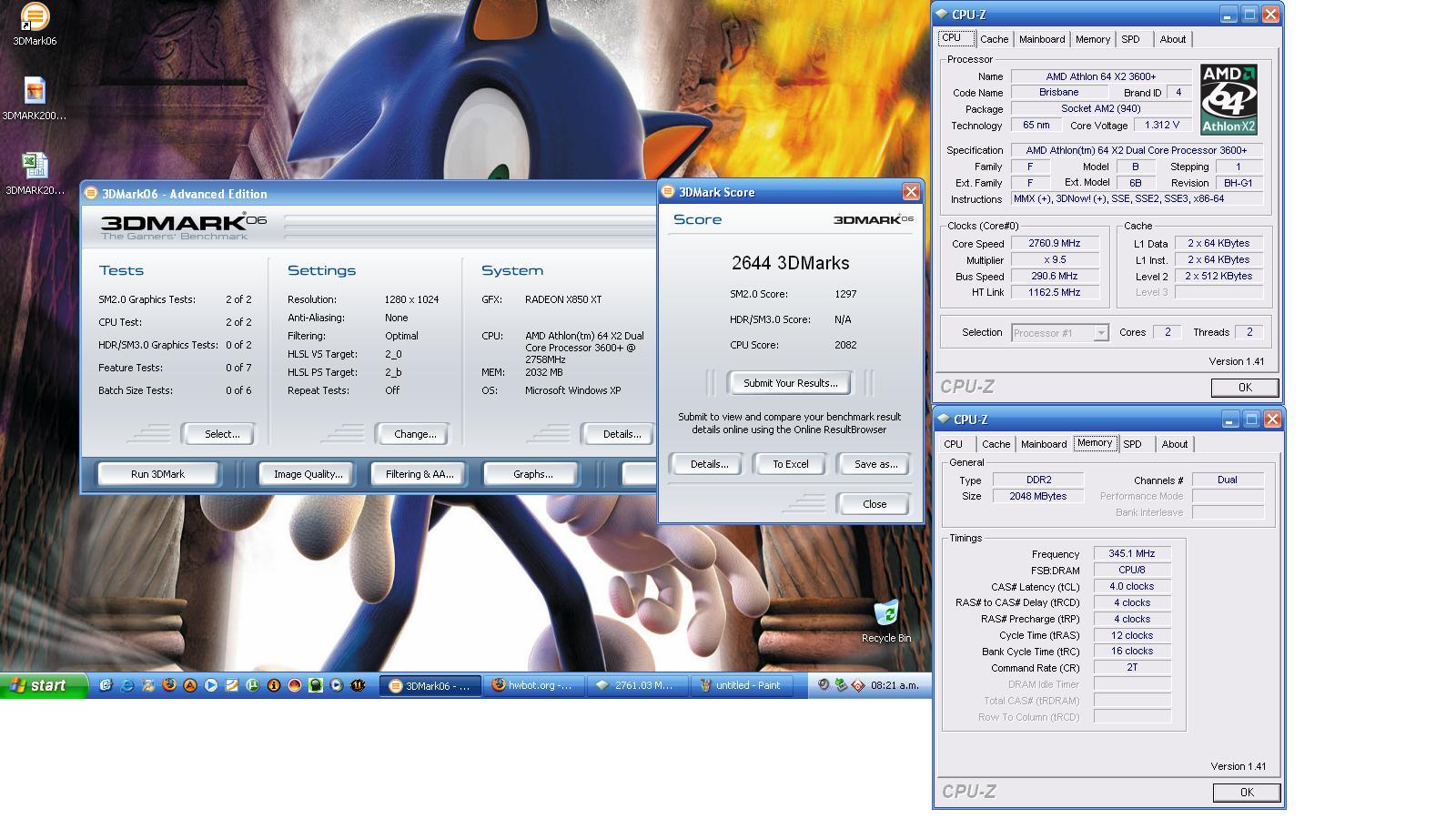Click the red diamond system tray icon
The height and width of the screenshot is (819, 1456).
coord(857,685)
